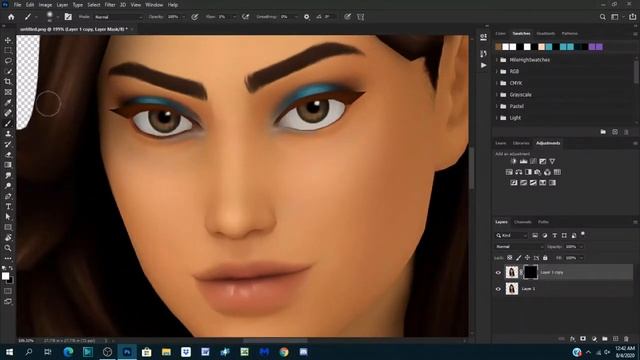This screenshot has width=640, height=360.
Task: Expand the Pastel swatch folder
Action: 497,106
